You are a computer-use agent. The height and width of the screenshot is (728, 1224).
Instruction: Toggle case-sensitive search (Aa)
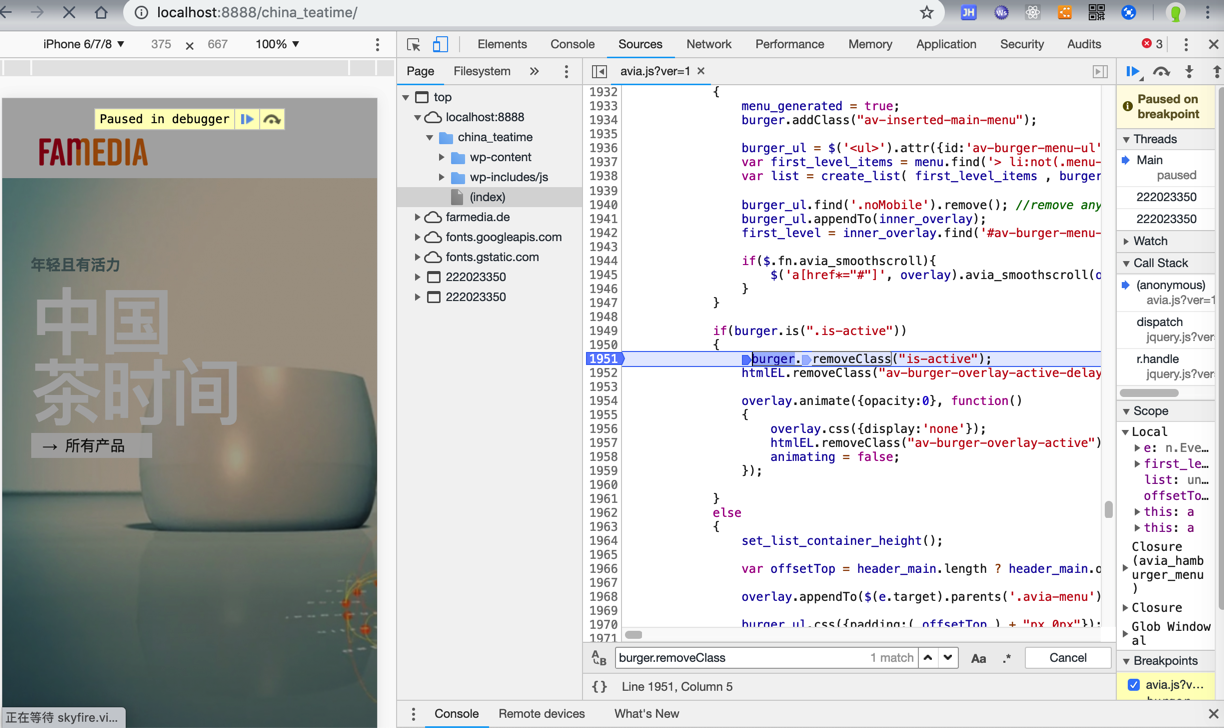click(x=978, y=658)
